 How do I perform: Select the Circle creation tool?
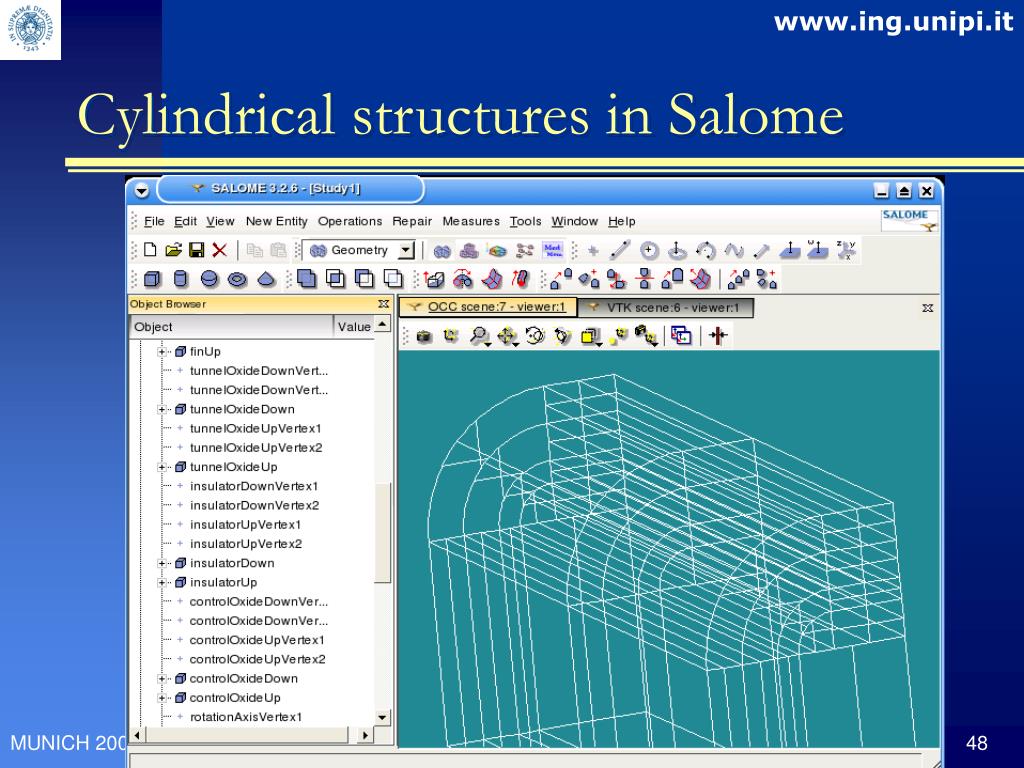pyautogui.click(x=648, y=250)
